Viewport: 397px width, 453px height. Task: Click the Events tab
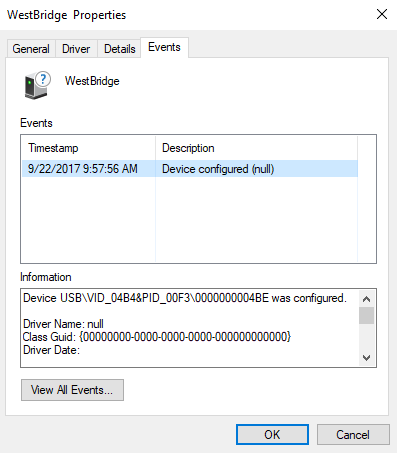tap(164, 47)
